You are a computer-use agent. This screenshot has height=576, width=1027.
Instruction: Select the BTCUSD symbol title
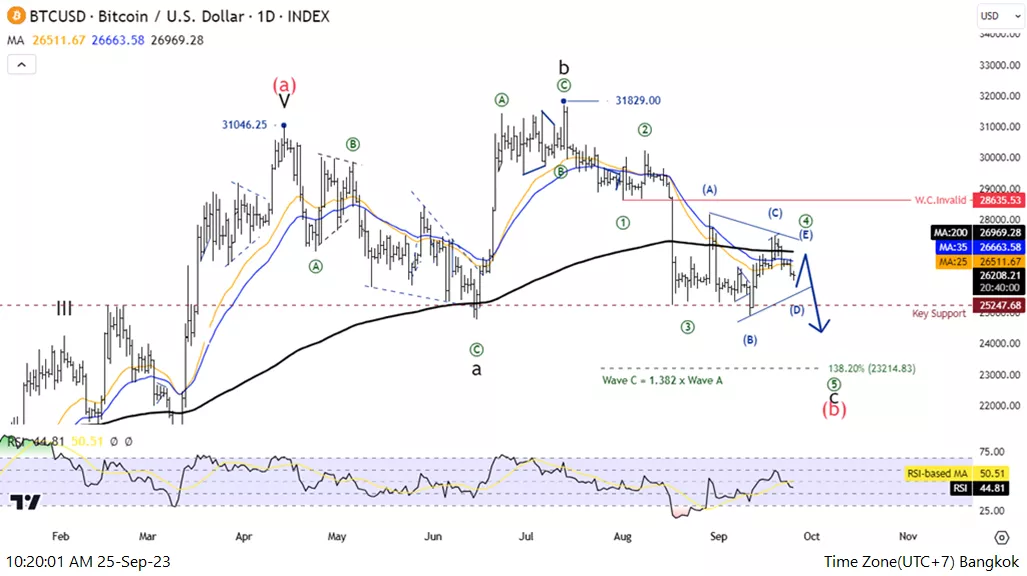click(x=179, y=16)
